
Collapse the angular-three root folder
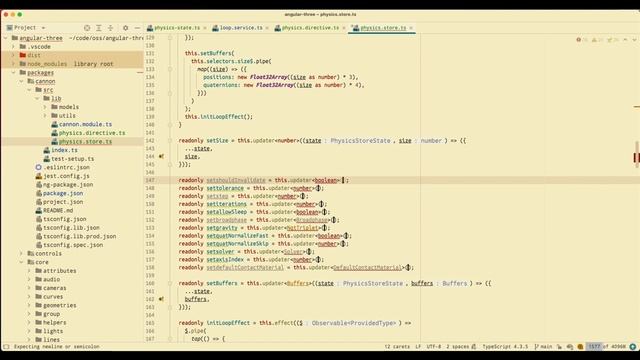tap(6, 38)
